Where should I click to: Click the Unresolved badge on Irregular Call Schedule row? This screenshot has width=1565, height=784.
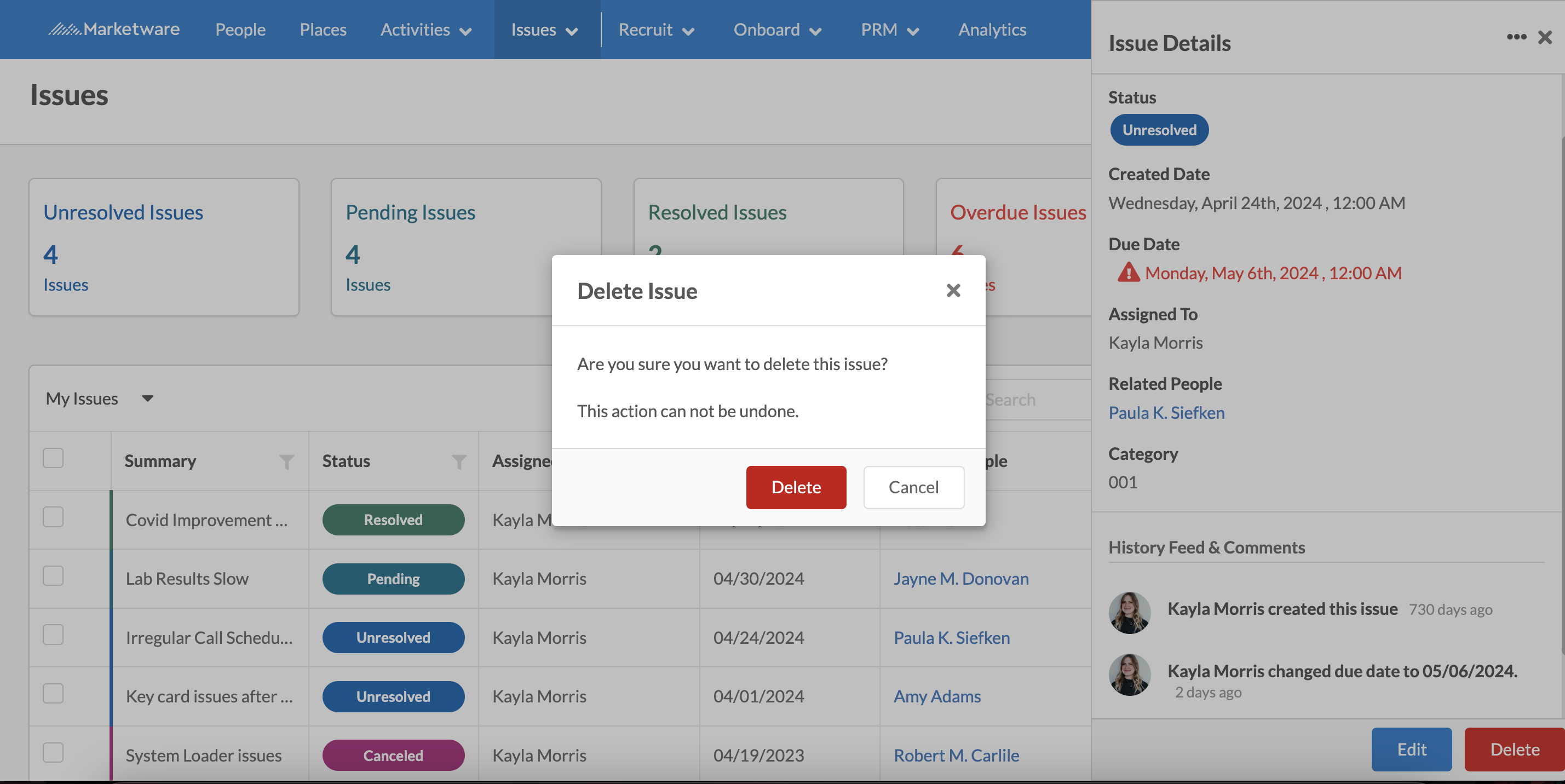tap(393, 638)
